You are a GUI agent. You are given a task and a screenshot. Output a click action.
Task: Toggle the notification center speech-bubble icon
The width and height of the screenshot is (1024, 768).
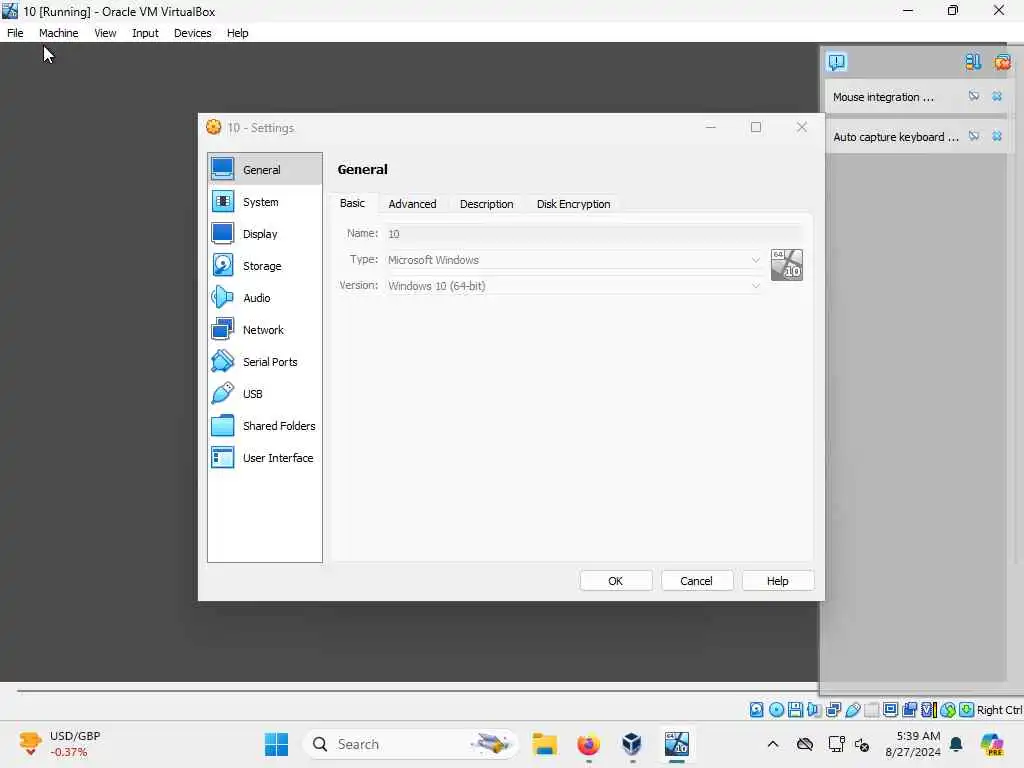[837, 62]
